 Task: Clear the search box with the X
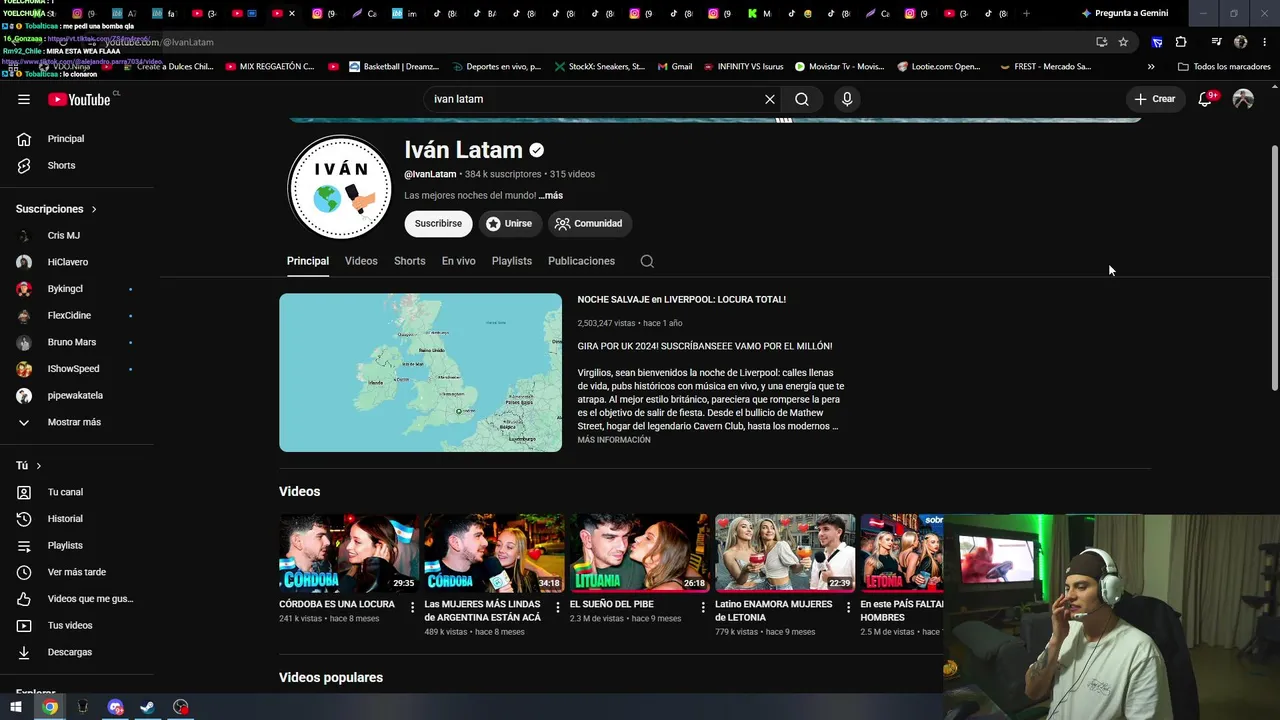click(x=770, y=99)
